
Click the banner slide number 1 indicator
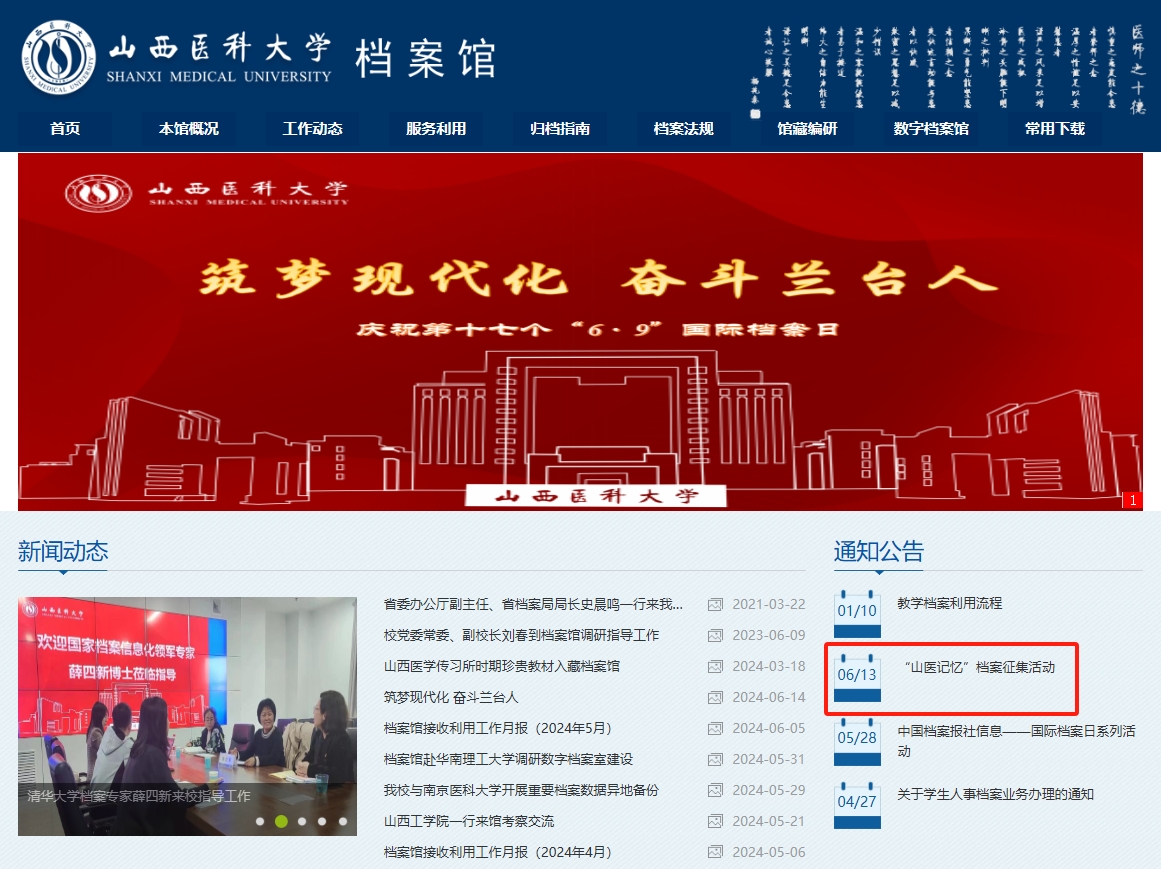click(x=1132, y=500)
